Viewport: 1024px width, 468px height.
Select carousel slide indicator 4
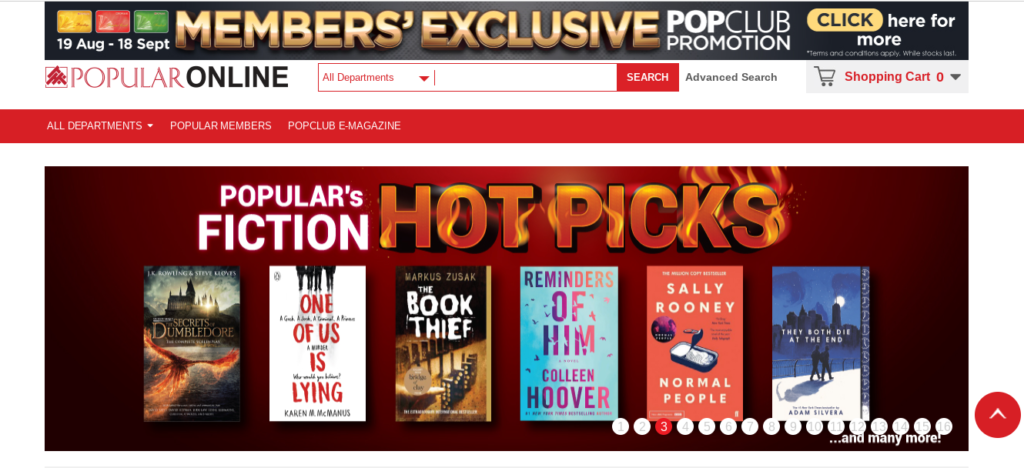pos(685,427)
